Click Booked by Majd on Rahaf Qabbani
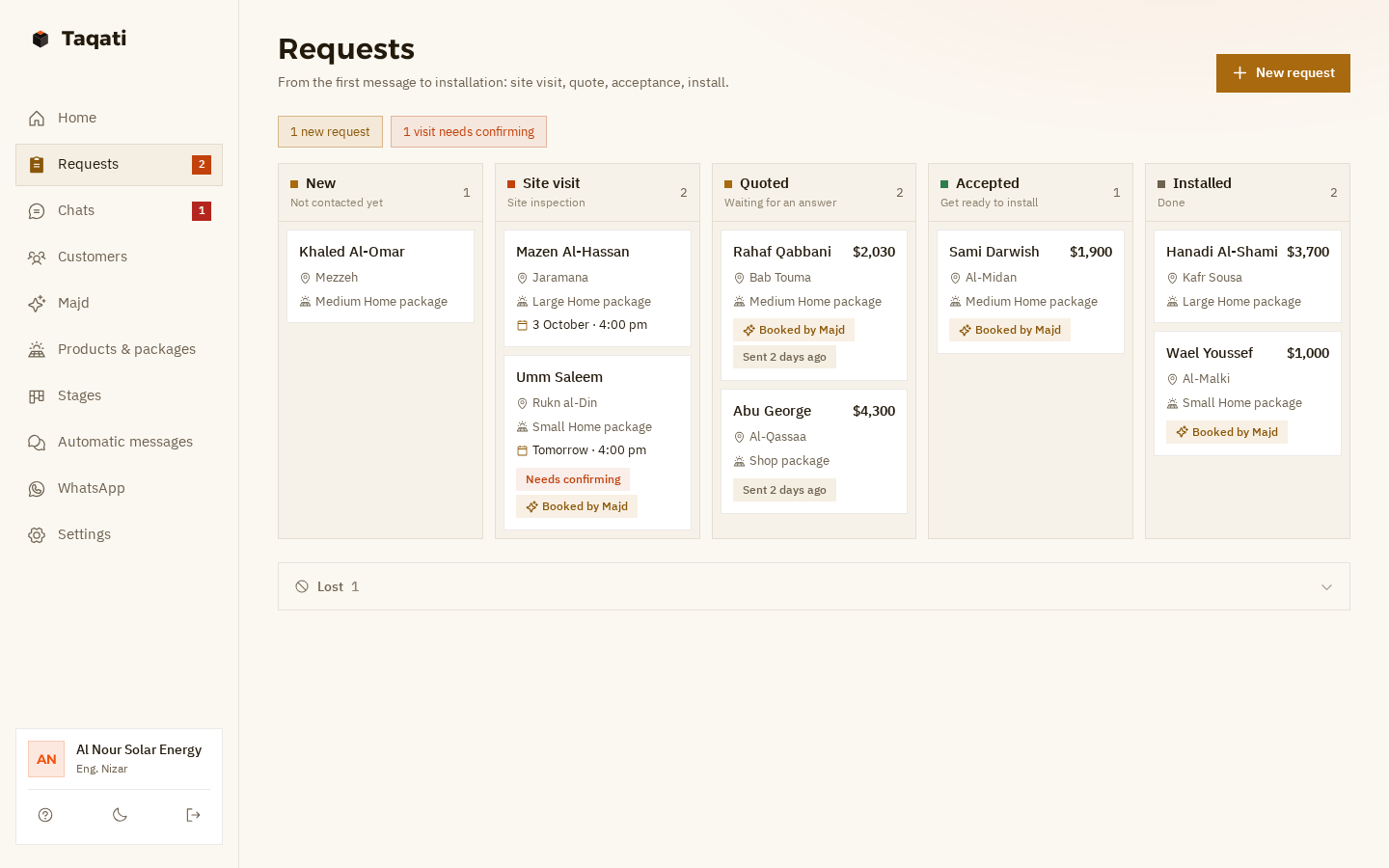This screenshot has width=1389, height=868. click(794, 330)
